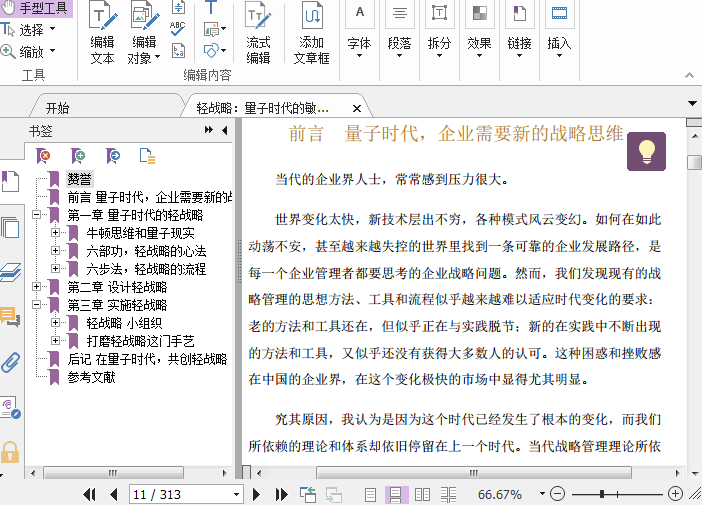The height and width of the screenshot is (505, 702).
Task: Click Add Article Box (添加文章框) icon
Action: pyautogui.click(x=312, y=33)
